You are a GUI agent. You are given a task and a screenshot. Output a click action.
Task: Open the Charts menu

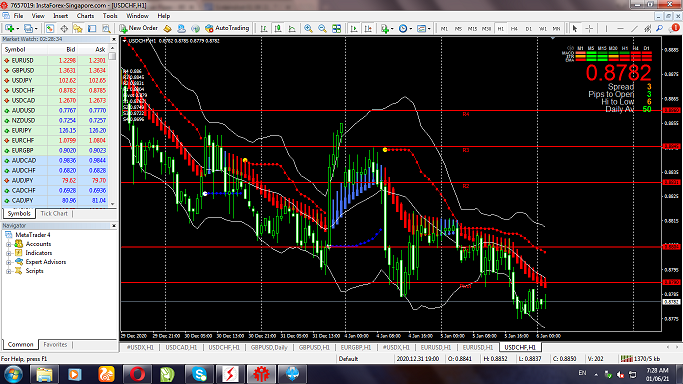click(x=85, y=16)
